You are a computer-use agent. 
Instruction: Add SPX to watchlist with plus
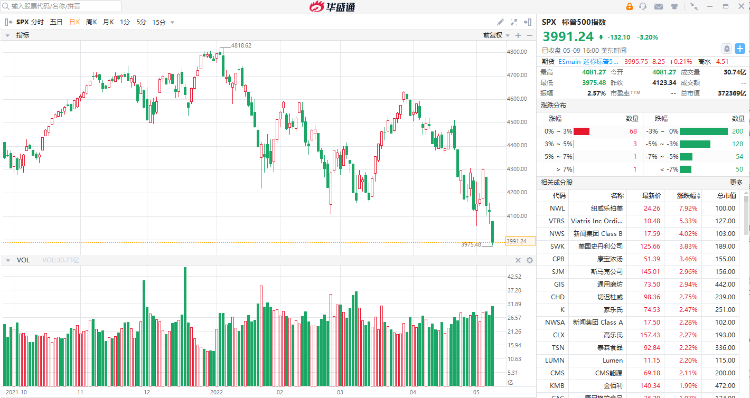point(739,49)
